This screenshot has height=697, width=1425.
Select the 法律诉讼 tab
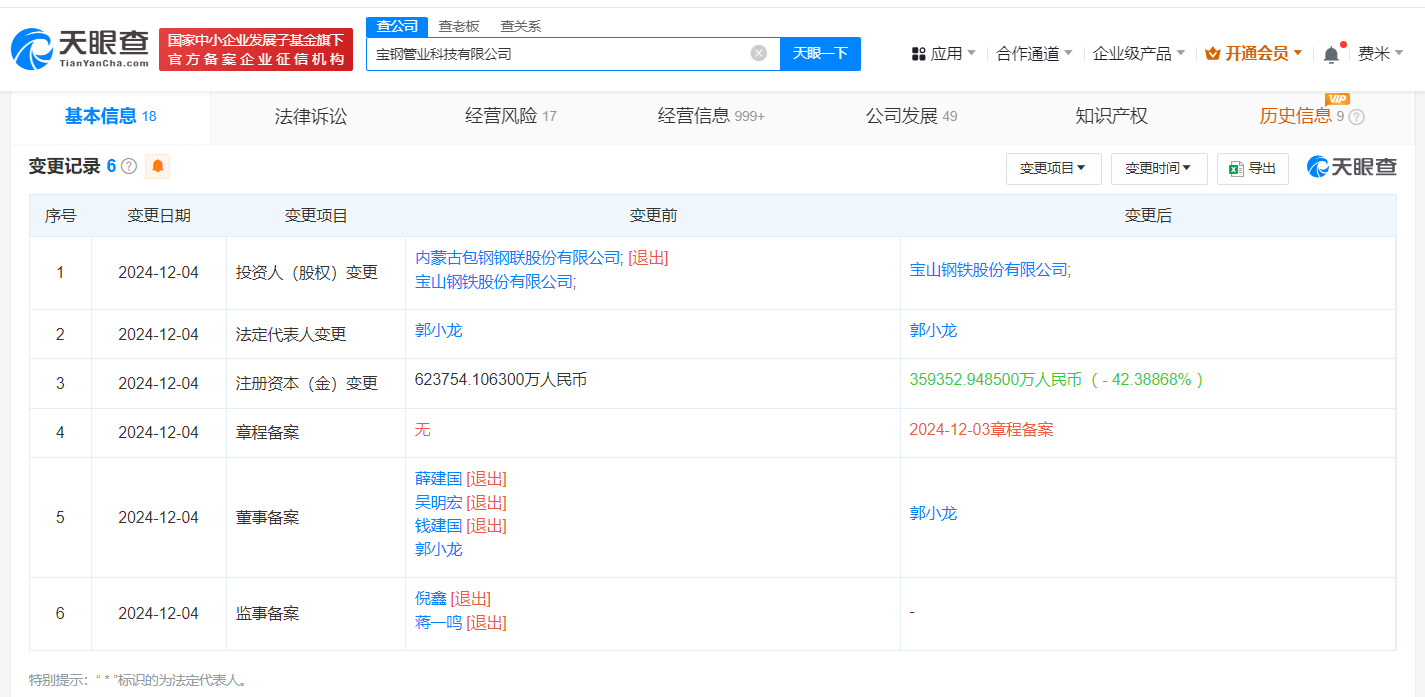(x=311, y=117)
